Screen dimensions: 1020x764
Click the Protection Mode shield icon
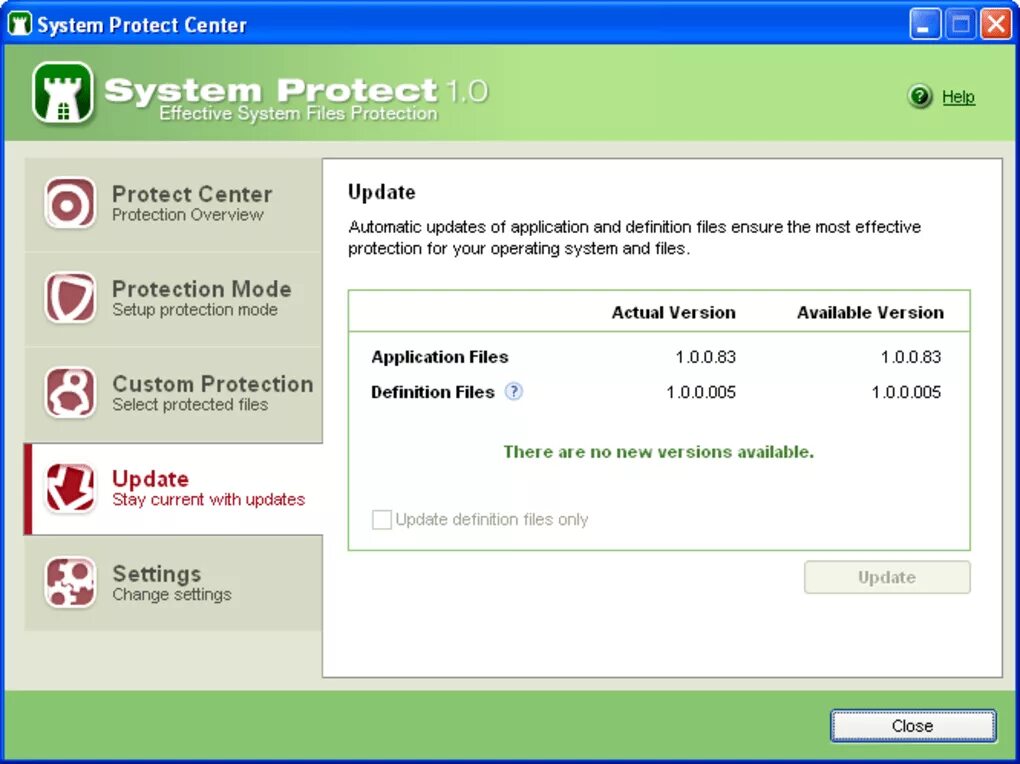[x=70, y=298]
